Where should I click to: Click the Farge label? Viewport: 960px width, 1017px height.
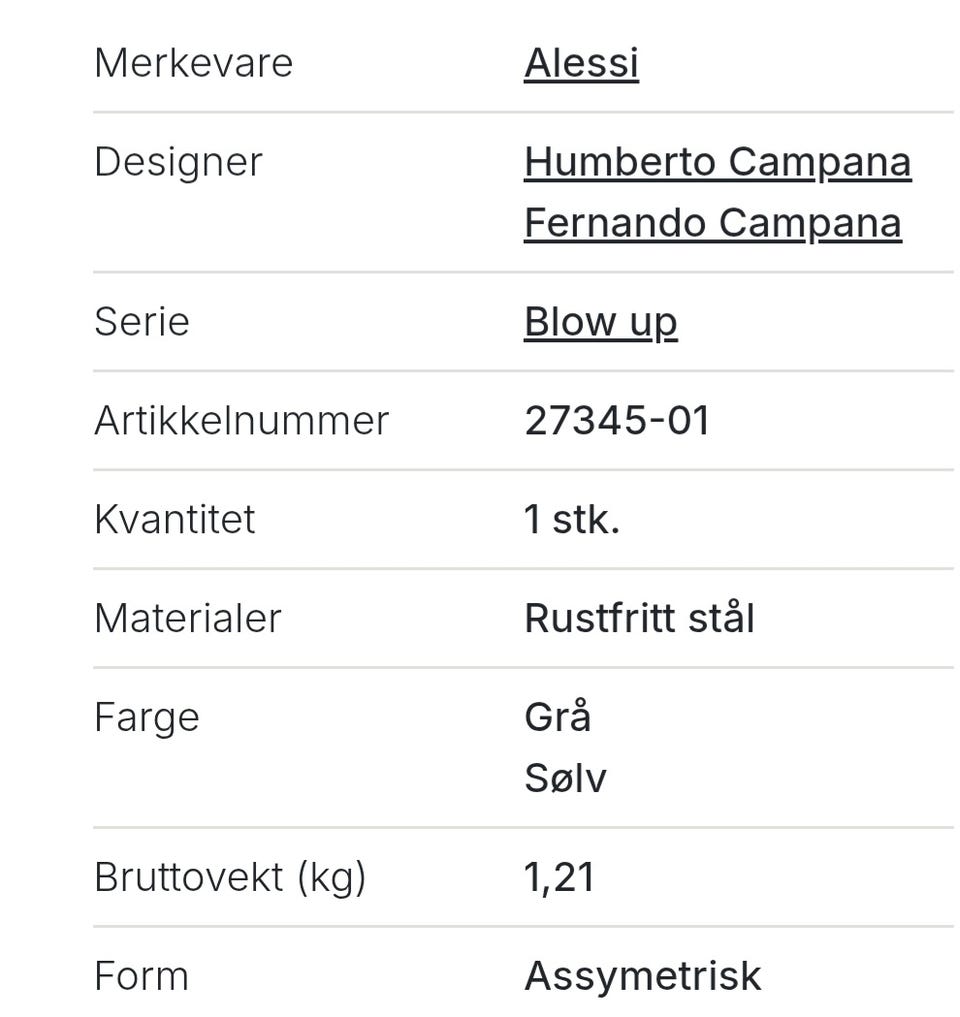coord(147,718)
